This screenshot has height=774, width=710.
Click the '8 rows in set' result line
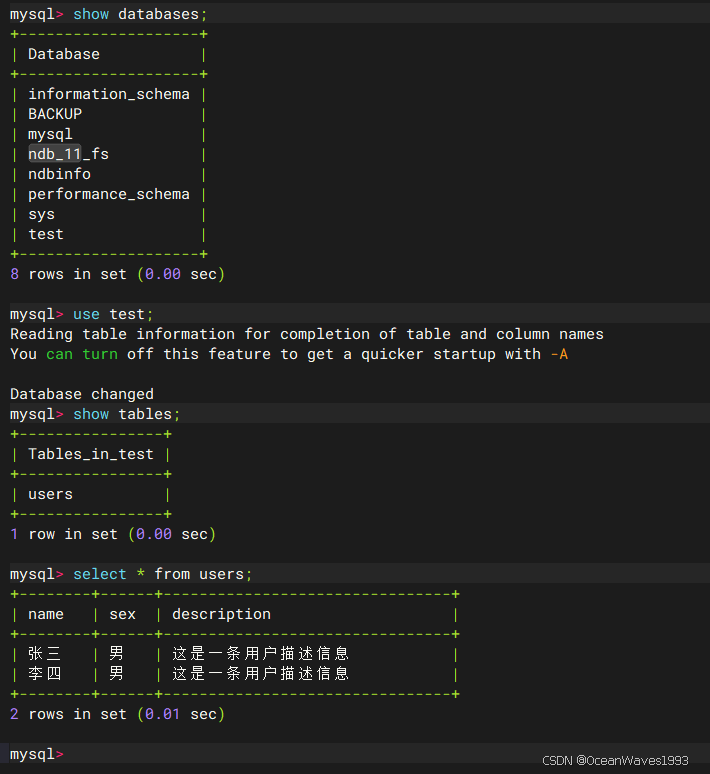118,274
